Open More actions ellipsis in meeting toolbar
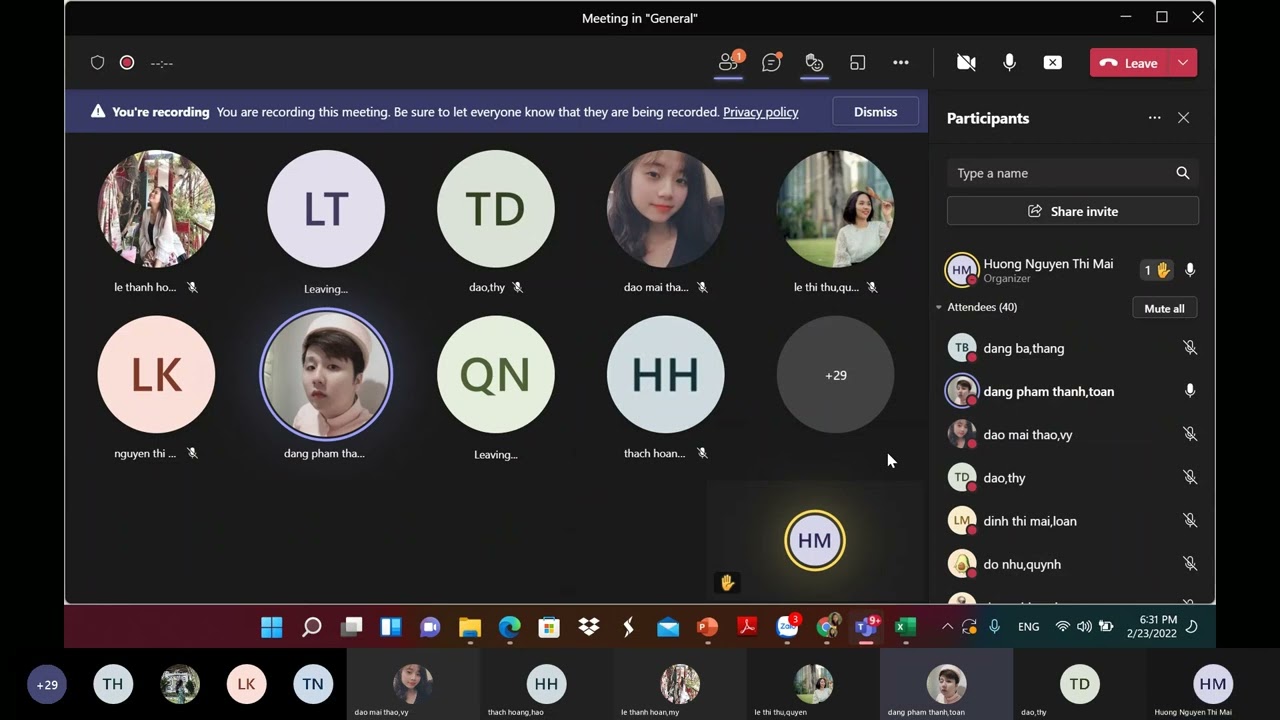This screenshot has width=1280, height=720. click(x=901, y=62)
